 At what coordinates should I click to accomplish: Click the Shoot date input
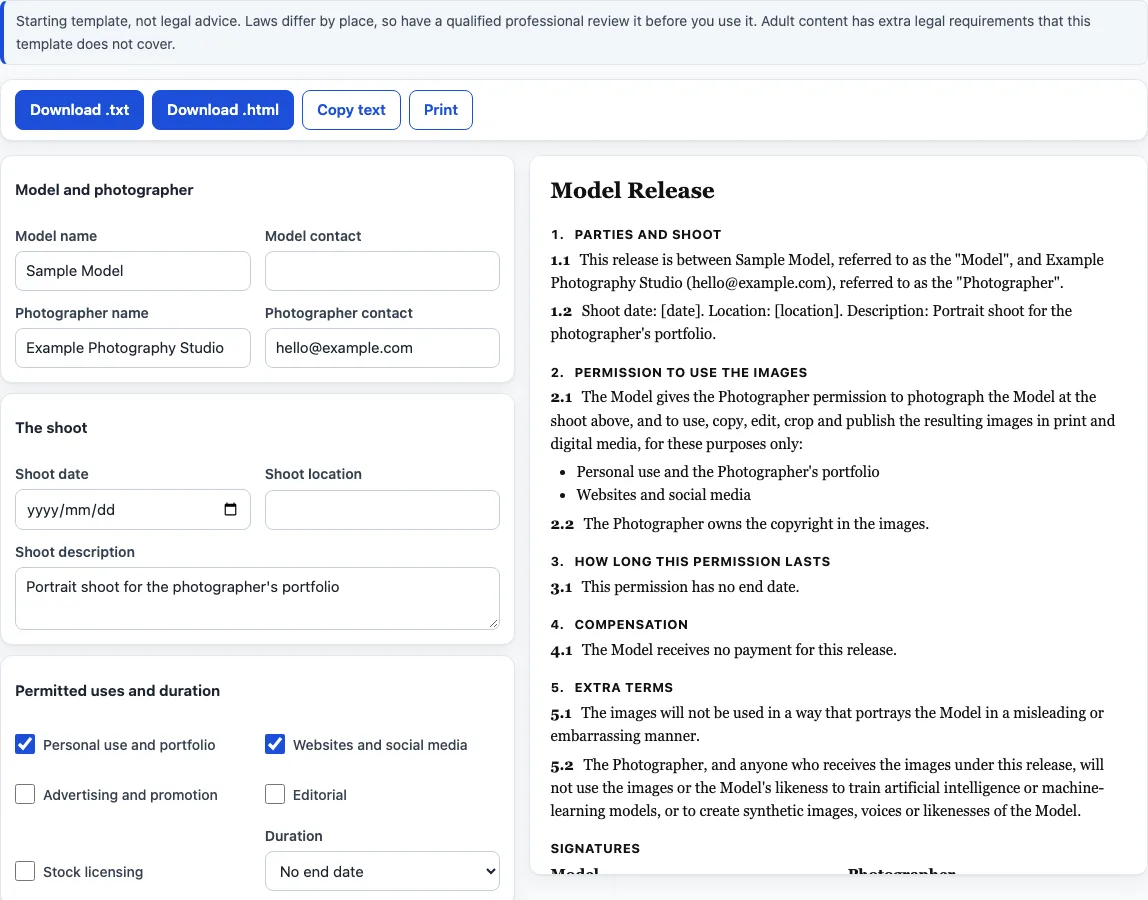pos(133,510)
